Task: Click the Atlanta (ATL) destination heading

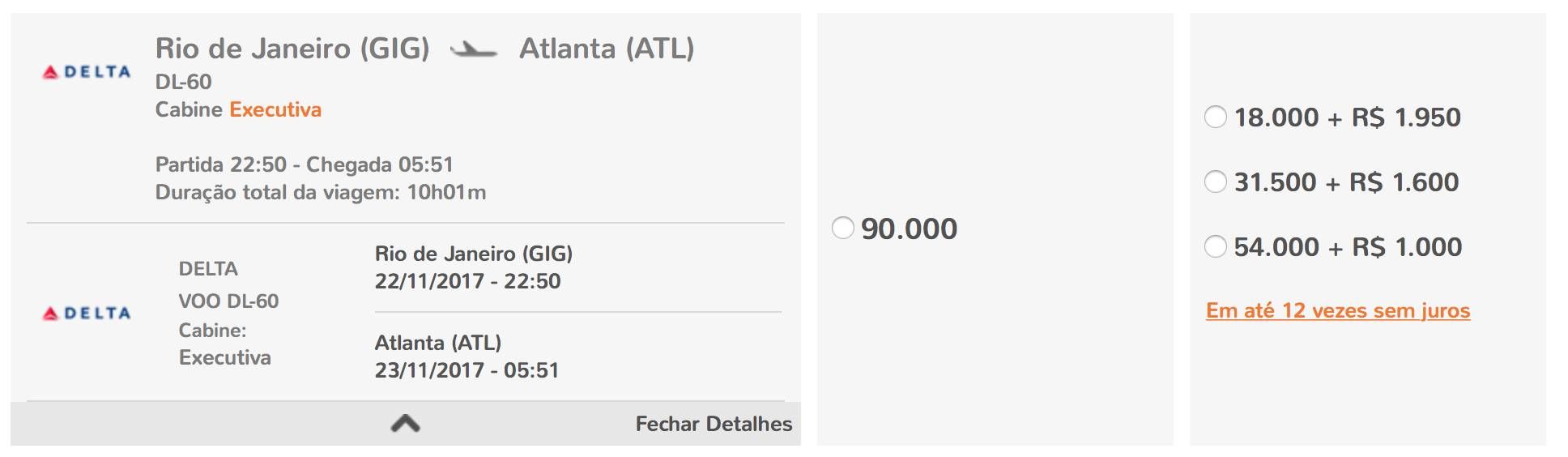Action: coord(607,49)
